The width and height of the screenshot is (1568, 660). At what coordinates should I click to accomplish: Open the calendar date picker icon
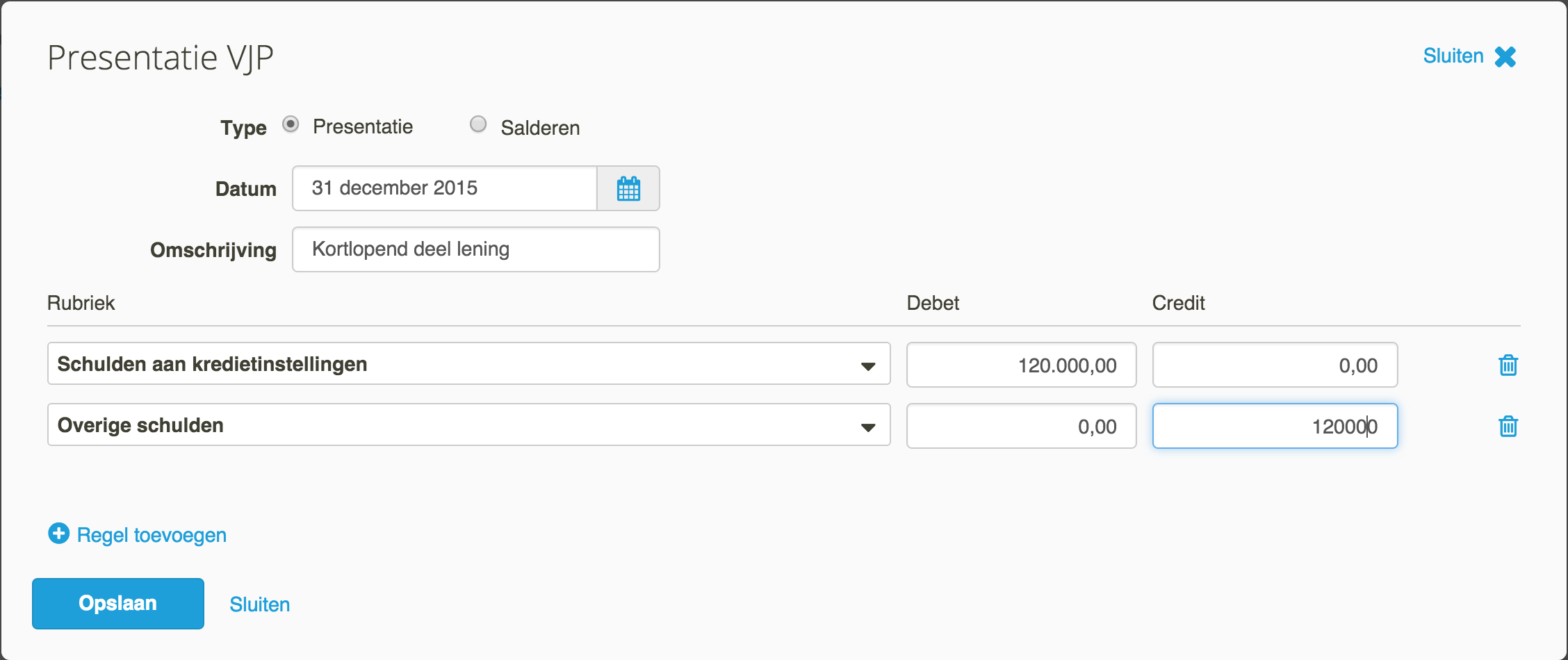click(x=628, y=188)
